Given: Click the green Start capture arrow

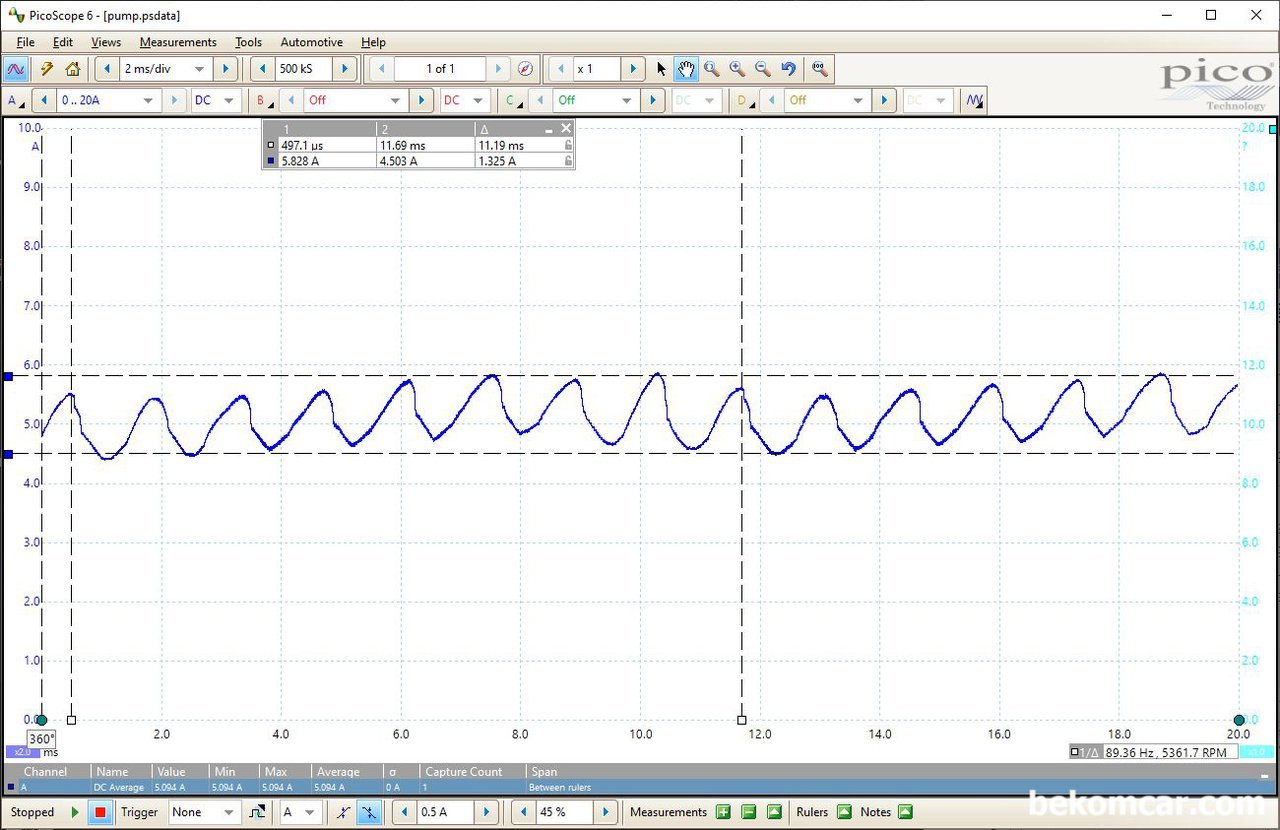Looking at the screenshot, I should click(x=75, y=812).
